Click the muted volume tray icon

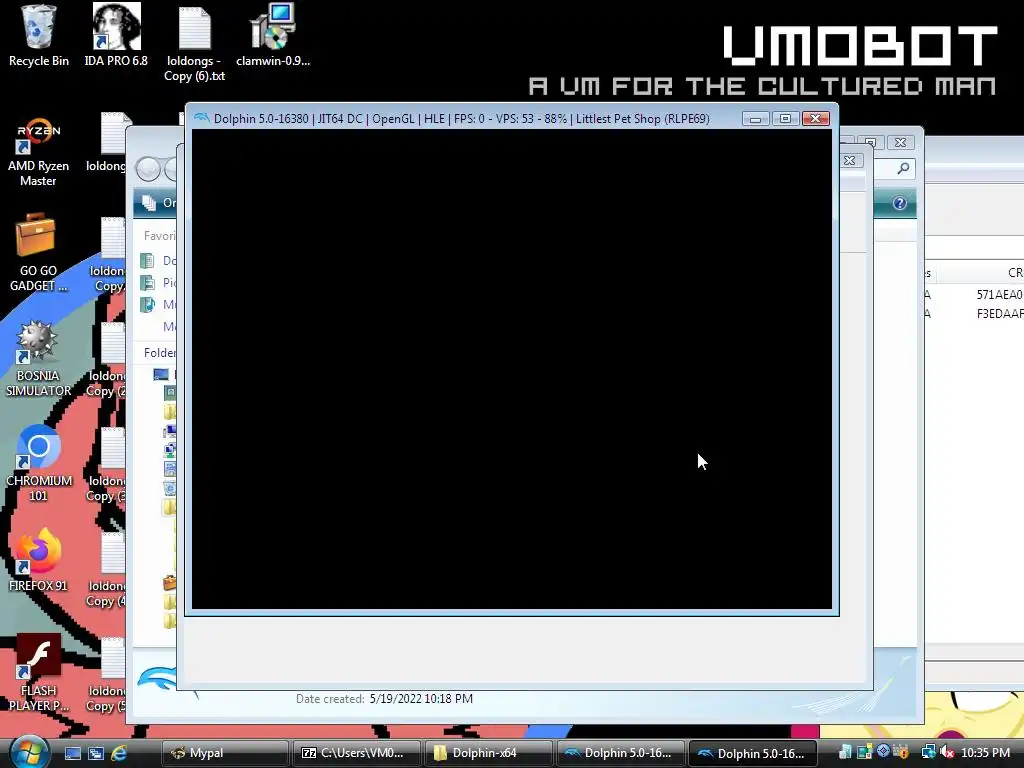pyautogui.click(x=947, y=752)
